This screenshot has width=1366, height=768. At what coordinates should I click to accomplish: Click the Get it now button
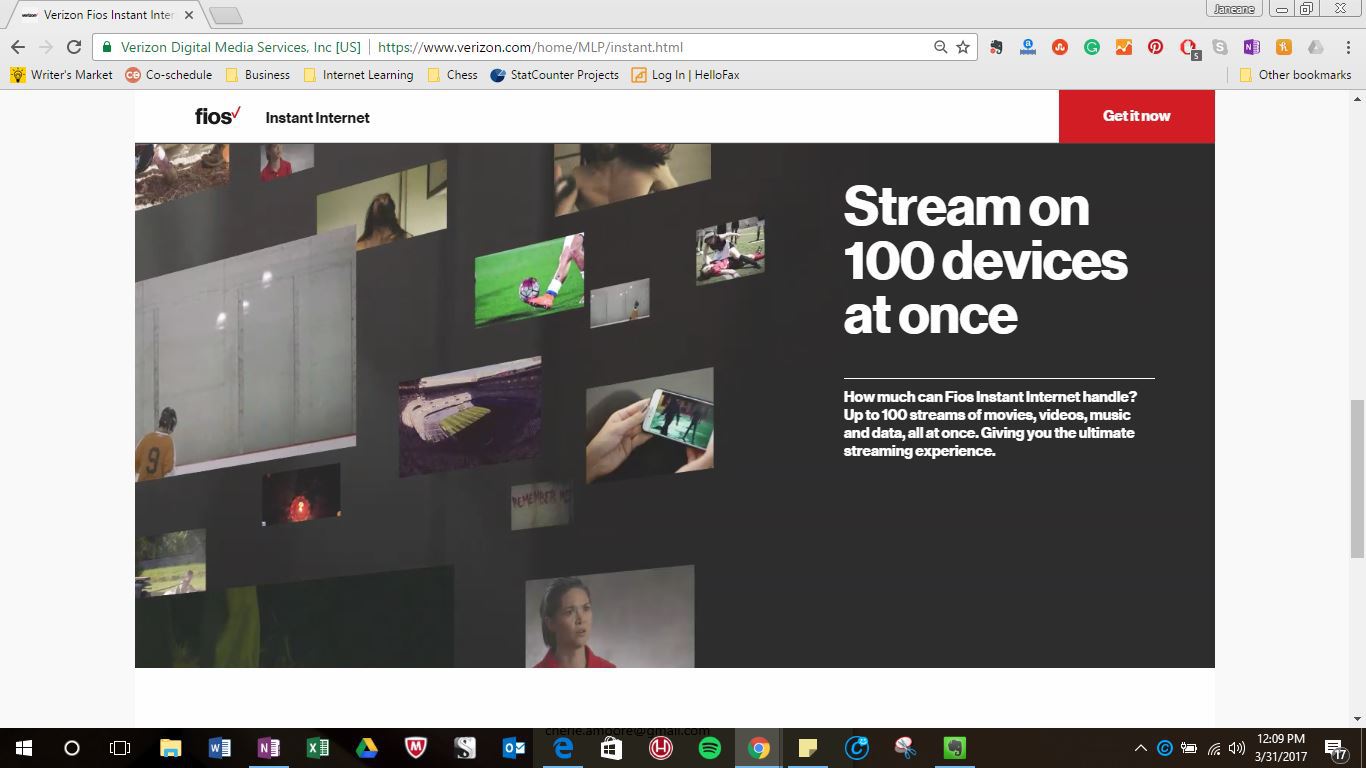click(x=1136, y=116)
